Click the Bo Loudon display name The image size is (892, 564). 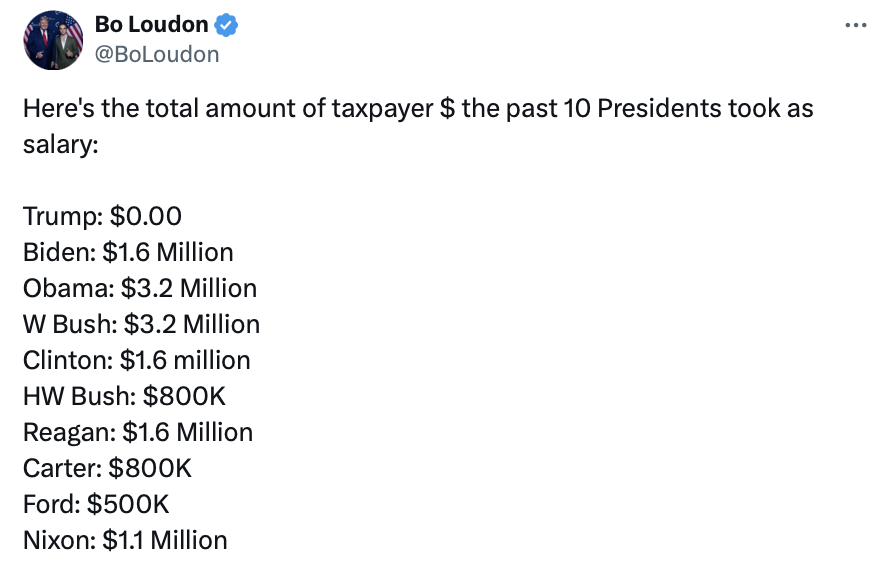click(x=151, y=25)
